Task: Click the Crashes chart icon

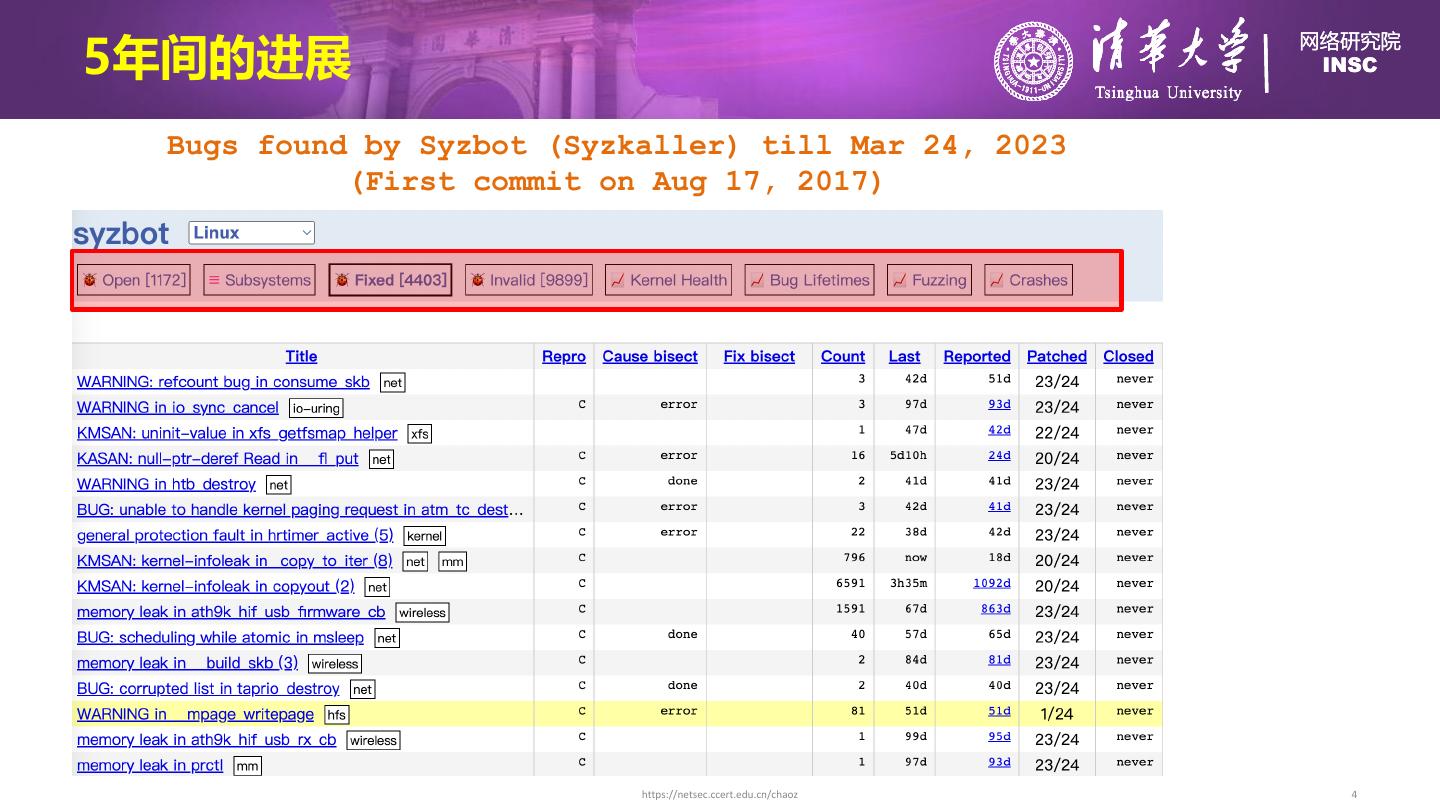Action: click(x=997, y=281)
